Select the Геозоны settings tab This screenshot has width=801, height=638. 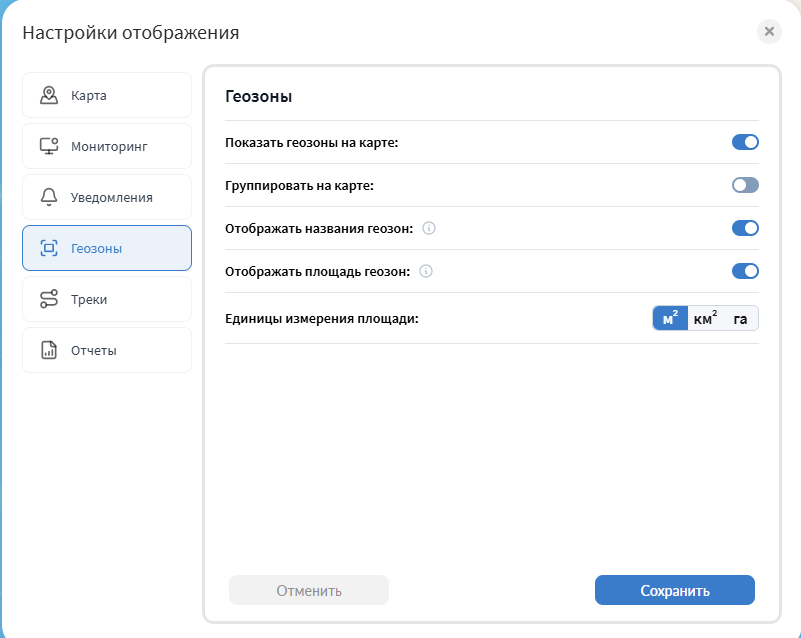click(107, 248)
